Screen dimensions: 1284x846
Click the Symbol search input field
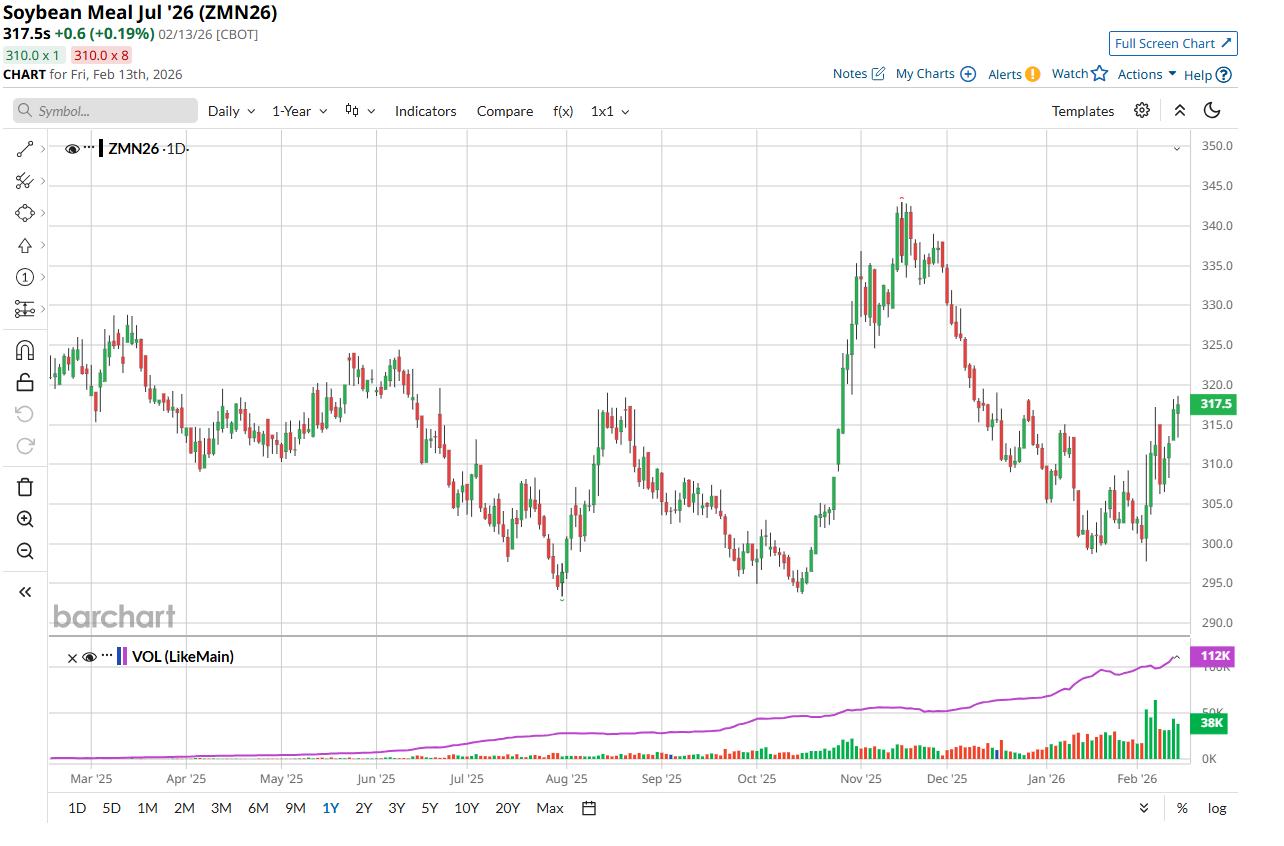point(105,111)
